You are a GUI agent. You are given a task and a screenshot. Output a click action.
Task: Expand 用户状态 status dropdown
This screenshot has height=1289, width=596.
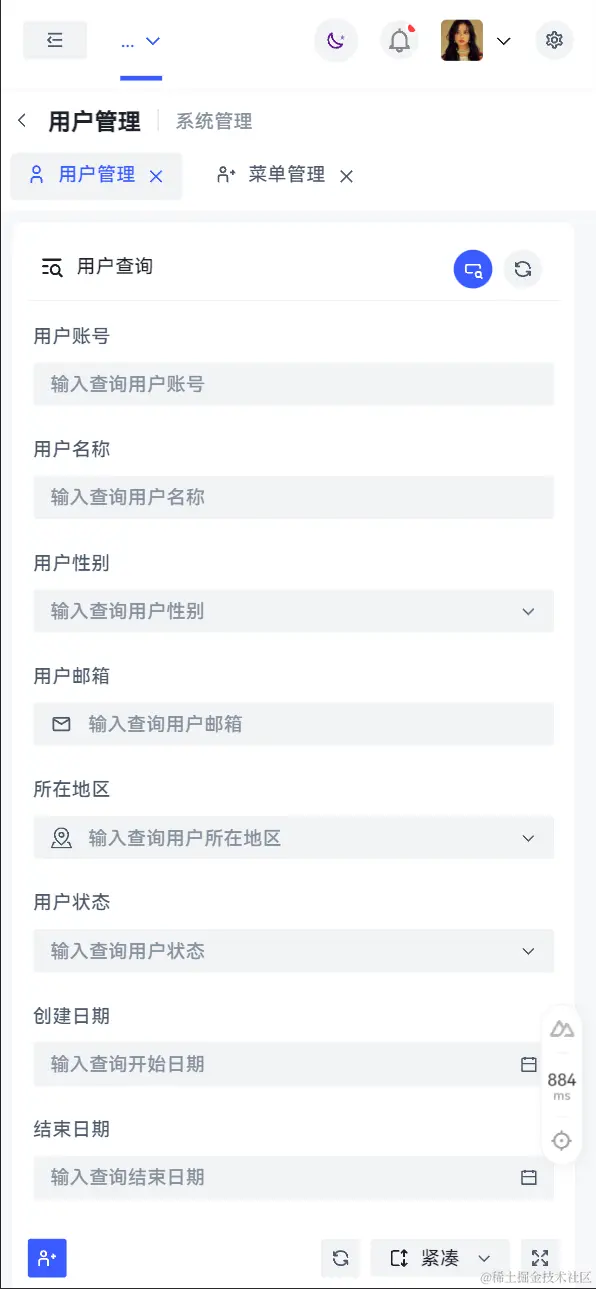coord(293,951)
